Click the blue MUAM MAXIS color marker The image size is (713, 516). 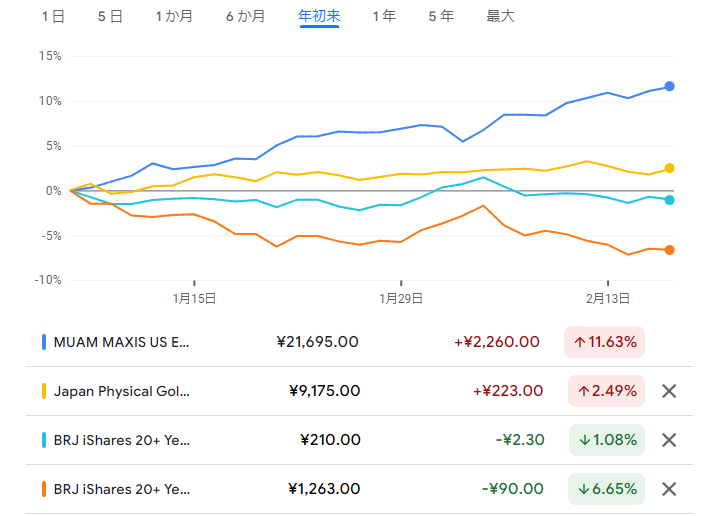pos(44,342)
